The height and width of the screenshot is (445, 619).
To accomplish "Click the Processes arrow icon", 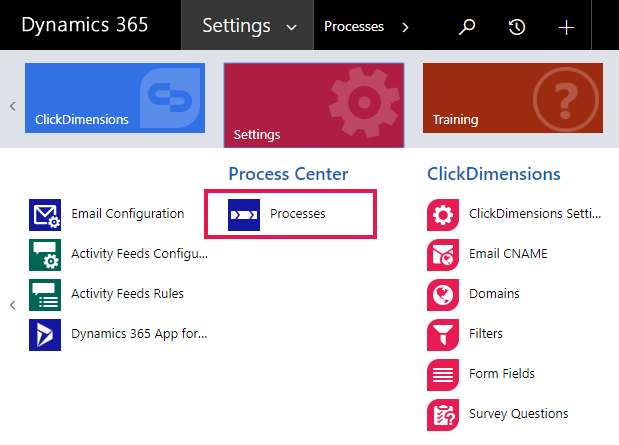I will (244, 215).
